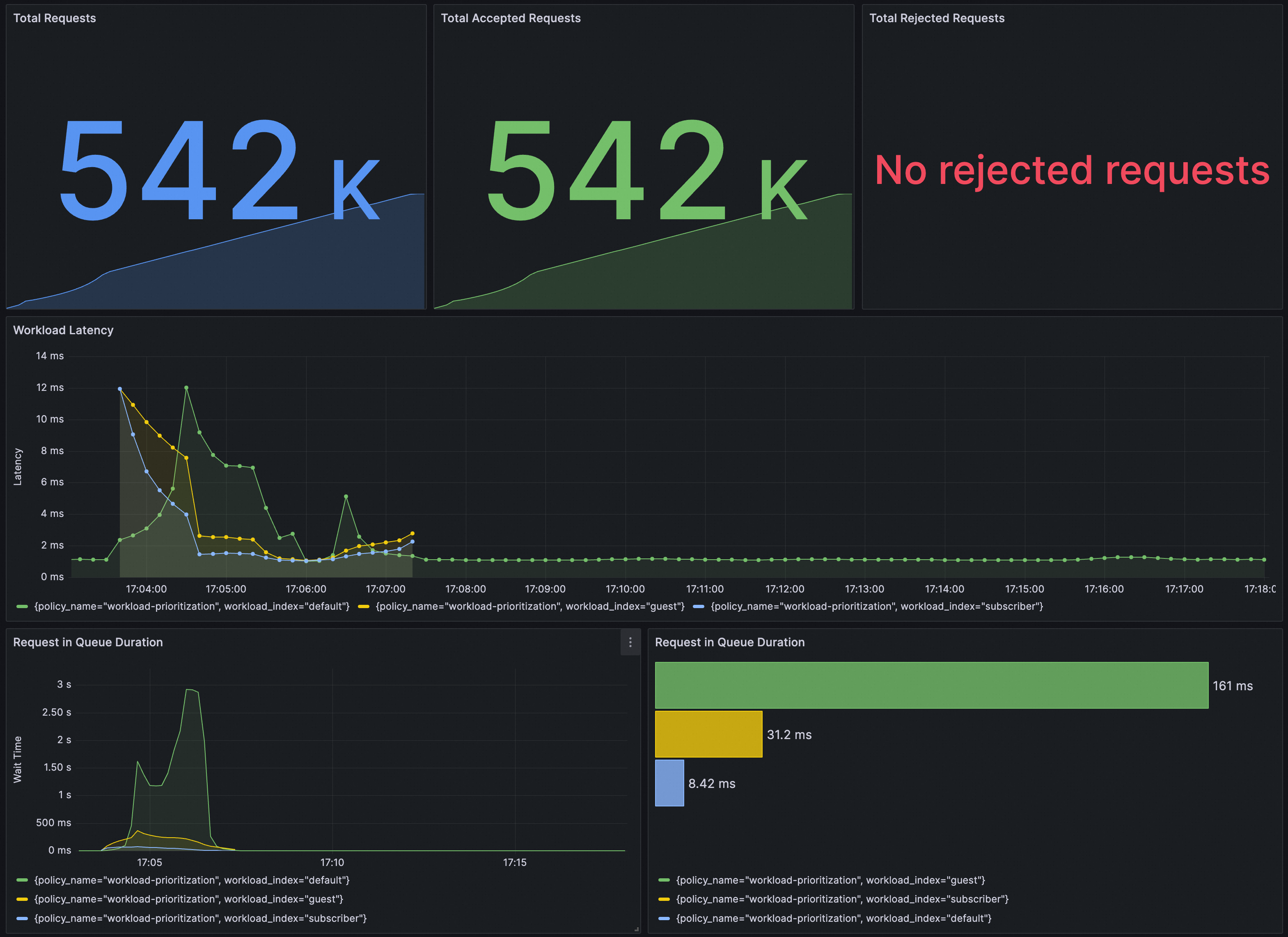The width and height of the screenshot is (1288, 937).
Task: Click blue subscriber swatch in Workload Latency legend
Action: (x=699, y=607)
